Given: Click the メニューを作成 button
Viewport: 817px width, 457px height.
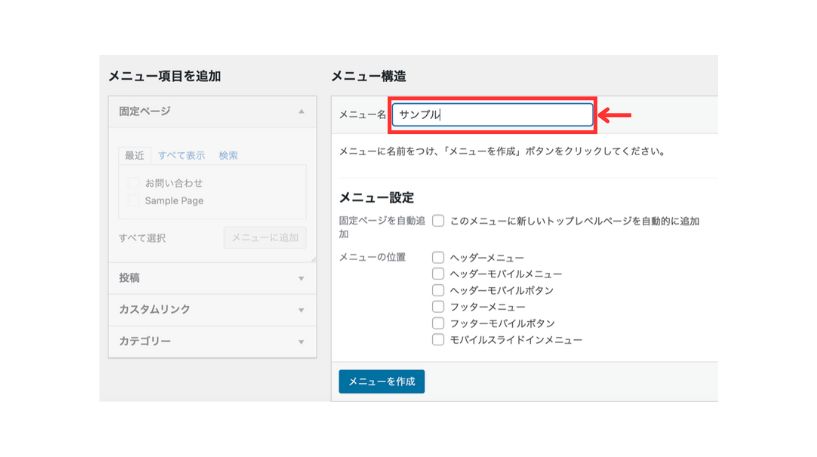Looking at the screenshot, I should 381,381.
